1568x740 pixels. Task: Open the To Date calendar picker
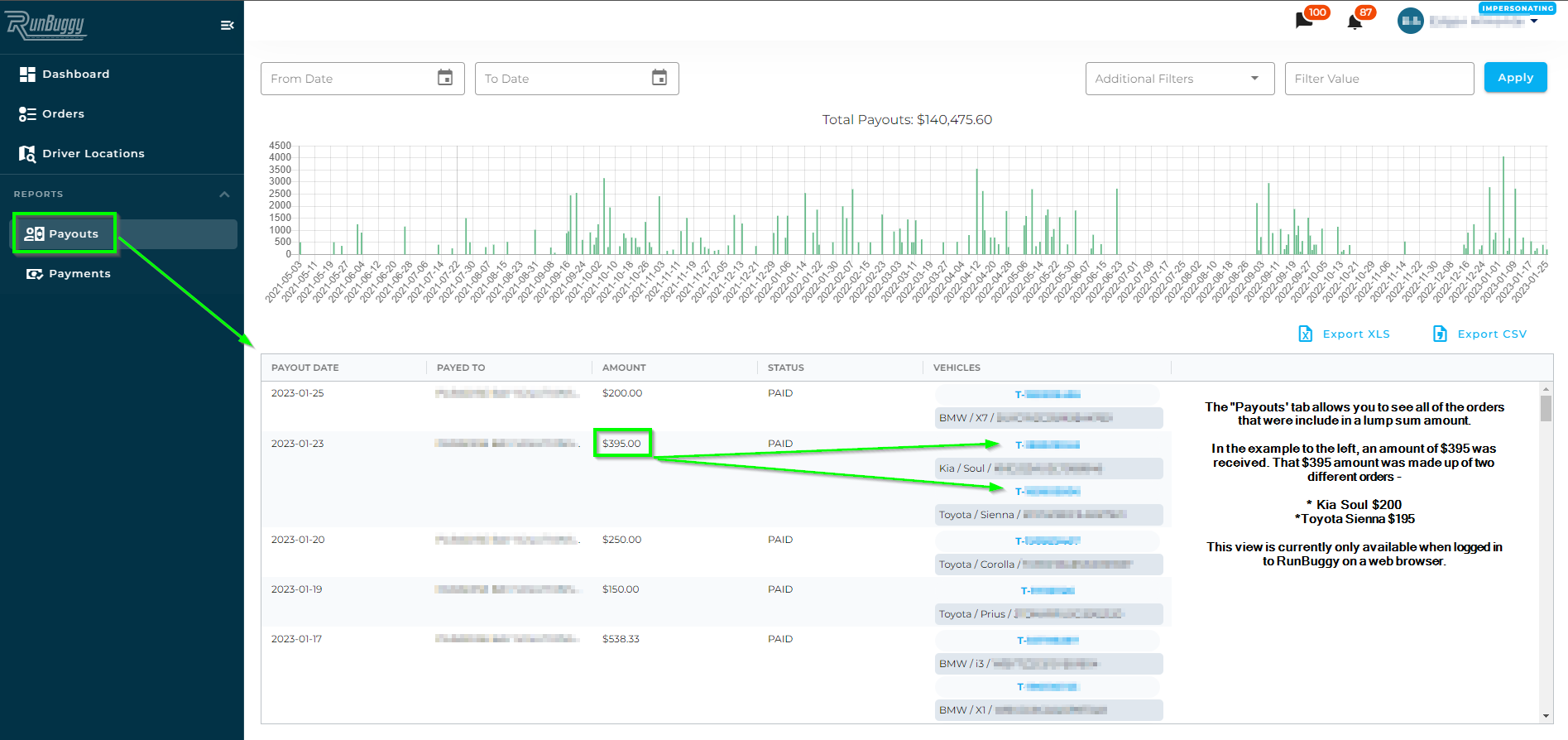point(659,78)
